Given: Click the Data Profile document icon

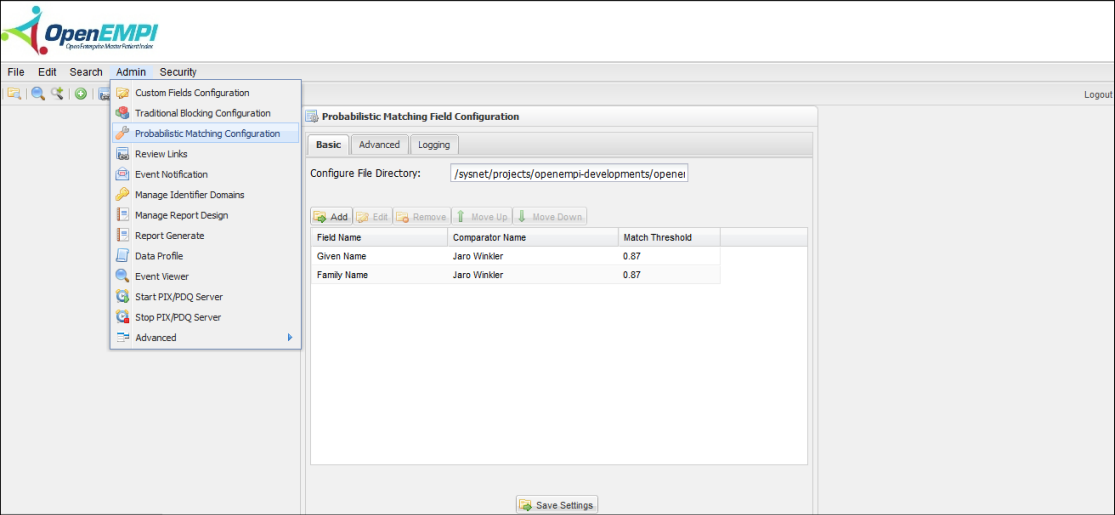Looking at the screenshot, I should tap(122, 256).
